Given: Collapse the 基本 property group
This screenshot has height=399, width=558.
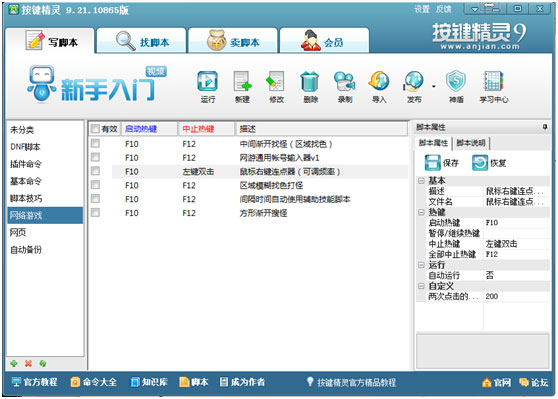Looking at the screenshot, I should [x=421, y=181].
